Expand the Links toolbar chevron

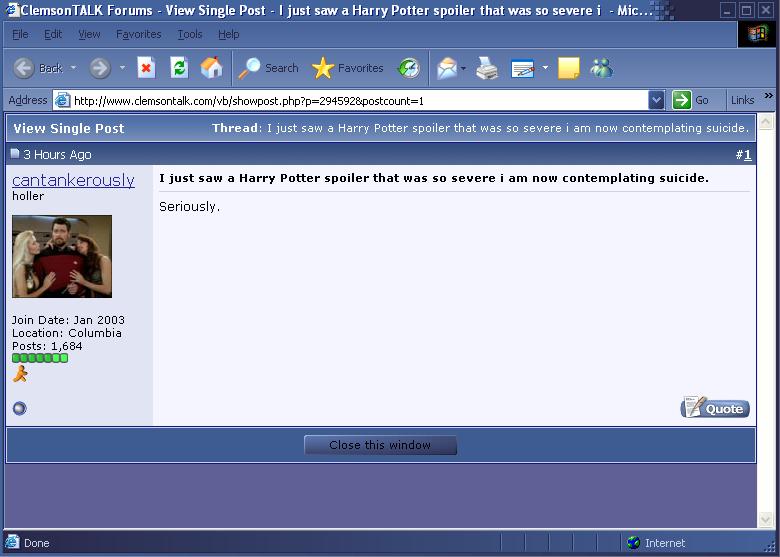click(x=769, y=95)
